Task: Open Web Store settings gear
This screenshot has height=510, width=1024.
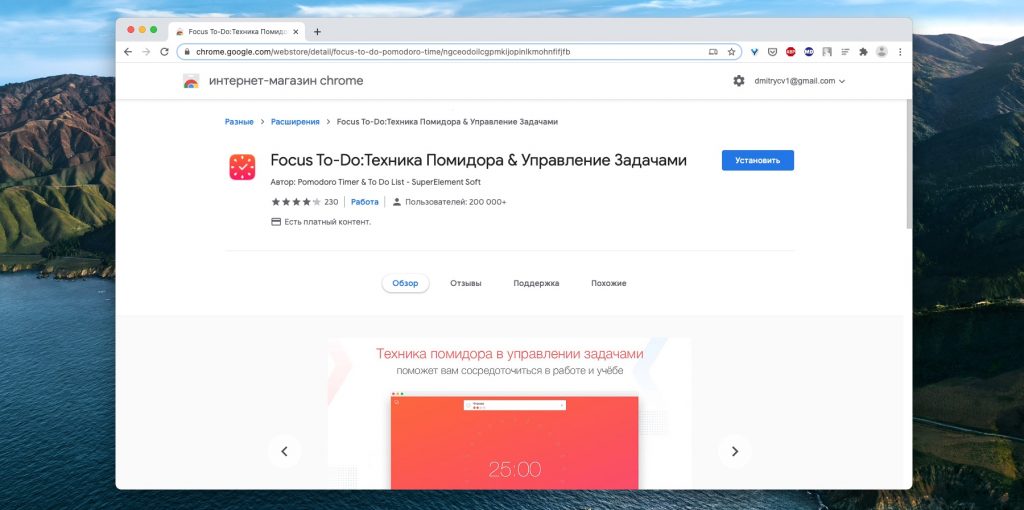Action: (x=739, y=81)
